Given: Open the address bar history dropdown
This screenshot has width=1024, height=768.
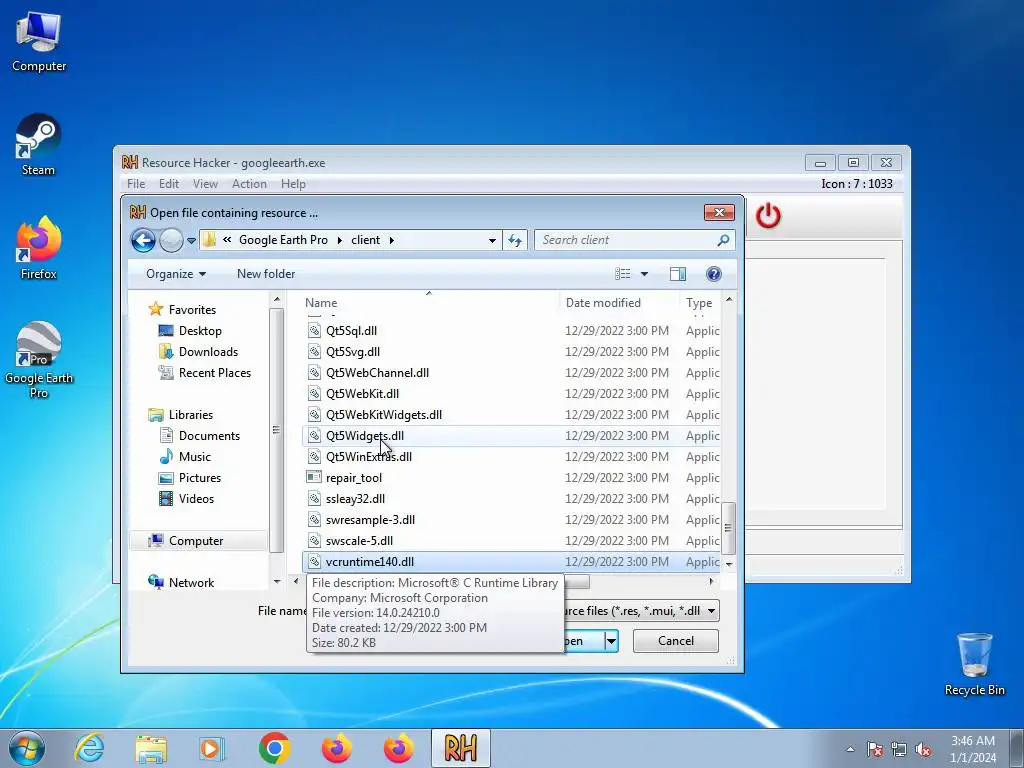Looking at the screenshot, I should (492, 240).
